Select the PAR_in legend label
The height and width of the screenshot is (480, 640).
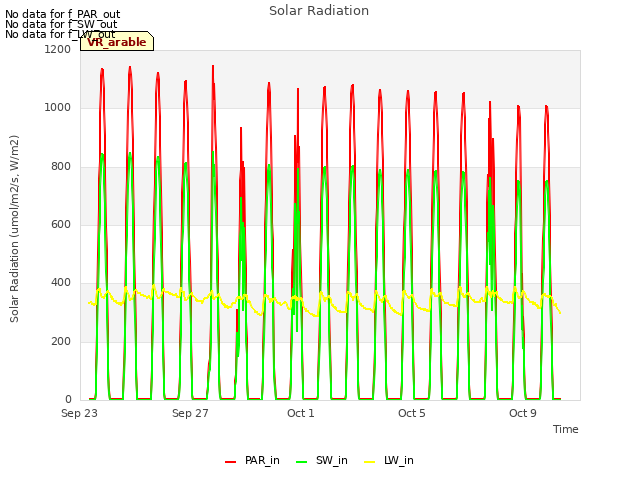tap(262, 460)
